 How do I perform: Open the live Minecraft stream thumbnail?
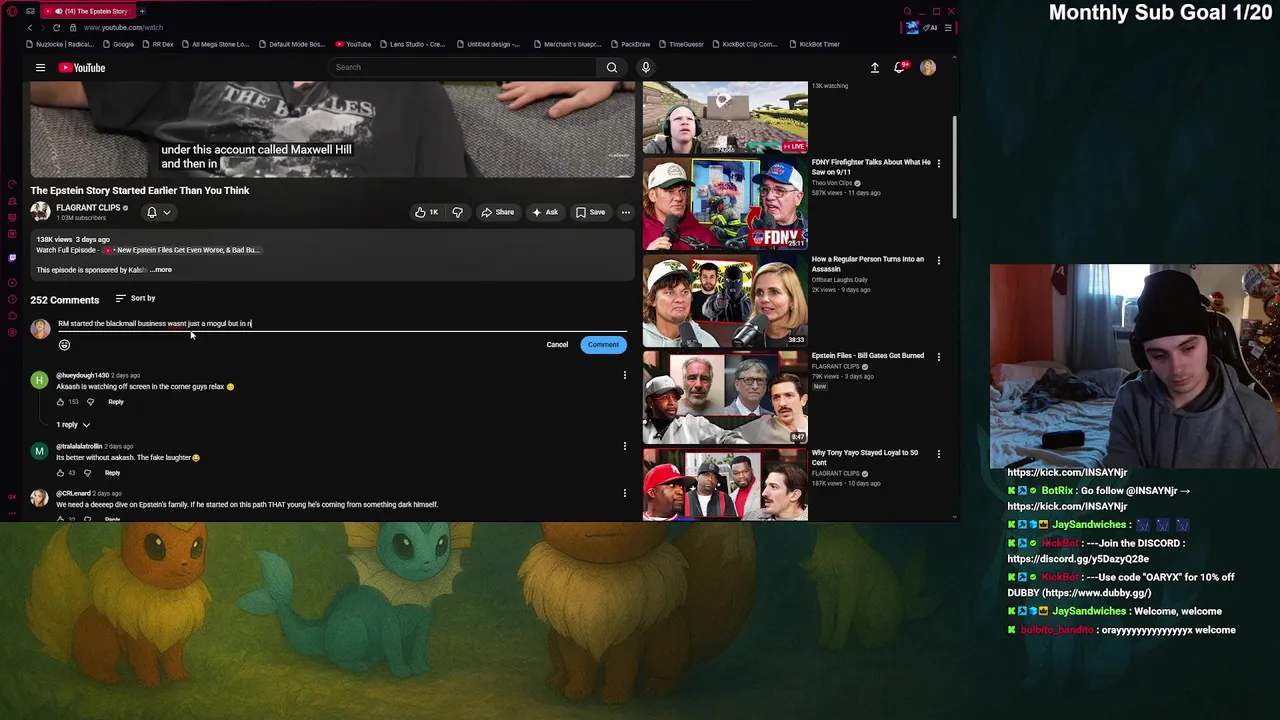(x=725, y=116)
